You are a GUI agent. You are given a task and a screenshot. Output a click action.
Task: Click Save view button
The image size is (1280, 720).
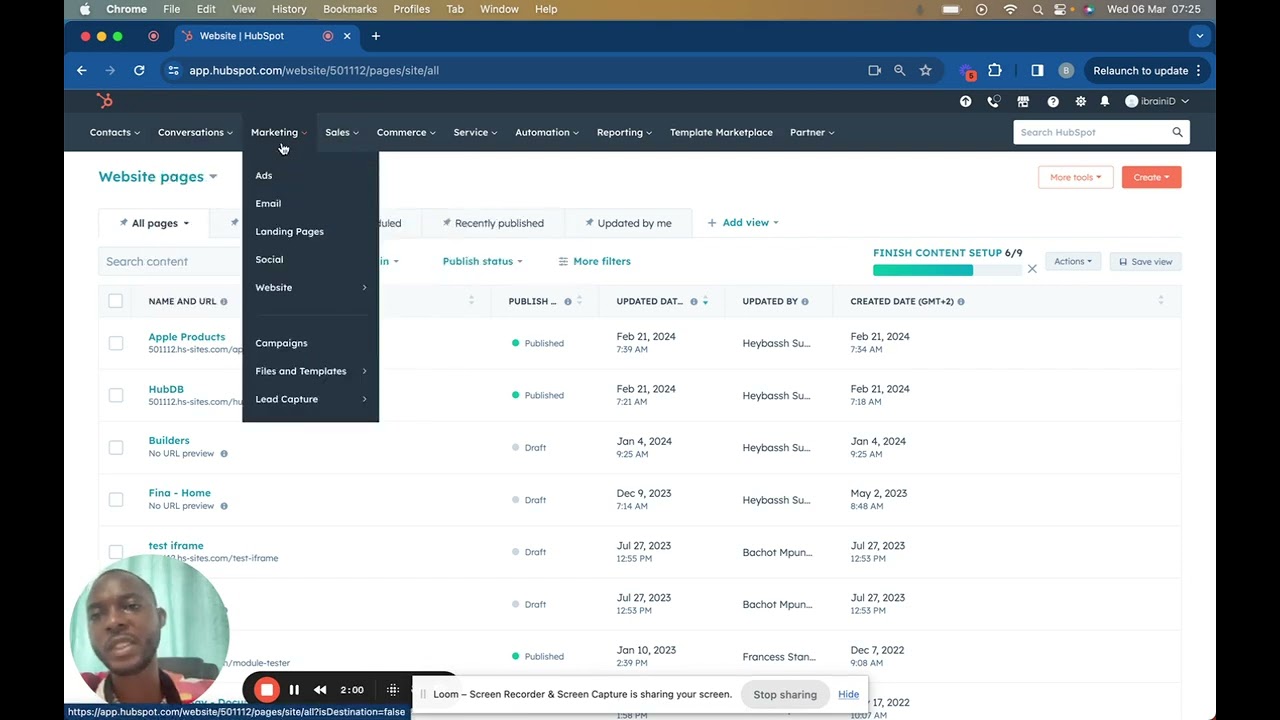tap(1145, 261)
